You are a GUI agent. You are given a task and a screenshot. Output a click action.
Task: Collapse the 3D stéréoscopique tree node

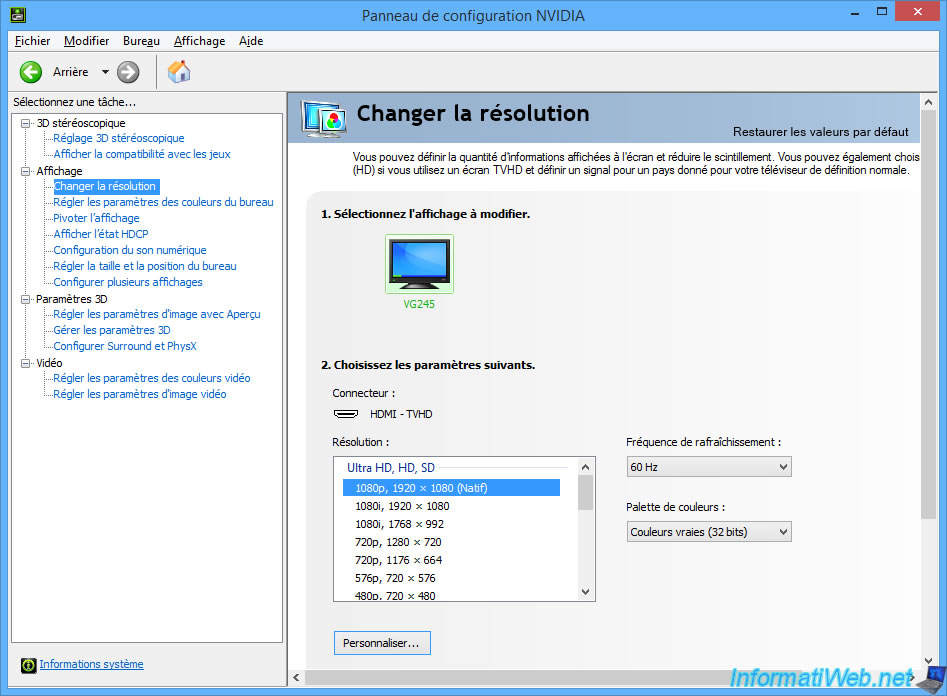point(26,123)
